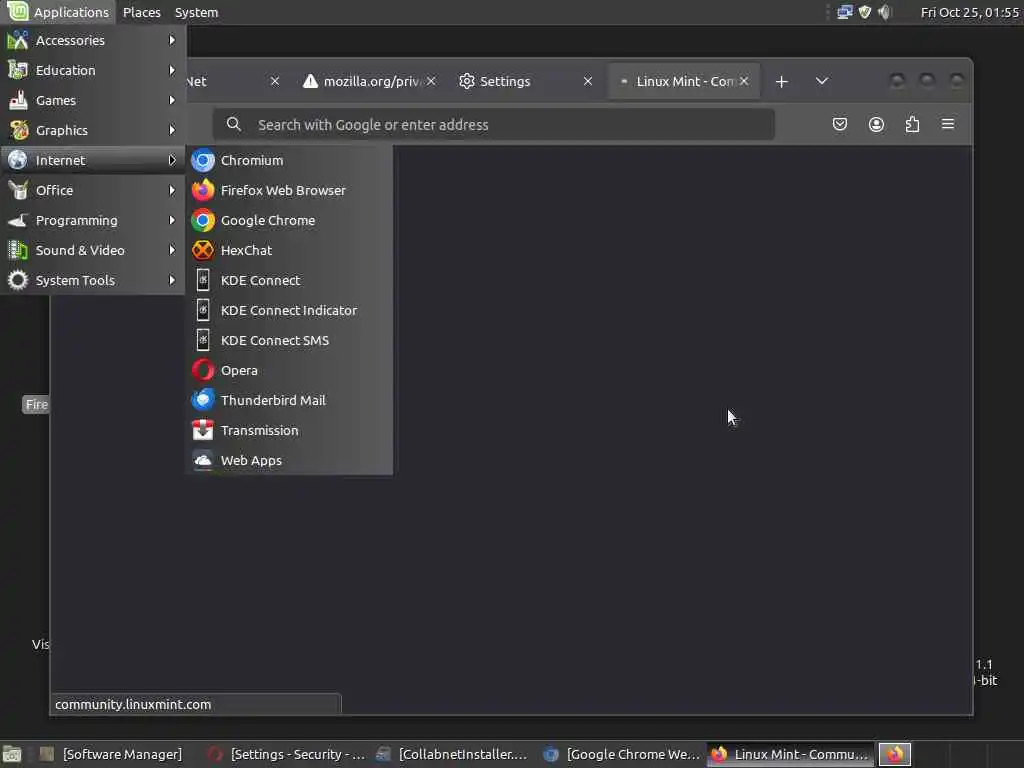Click the Linux Mint logo menu icon
The height and width of the screenshot is (768, 1024).
tap(18, 12)
